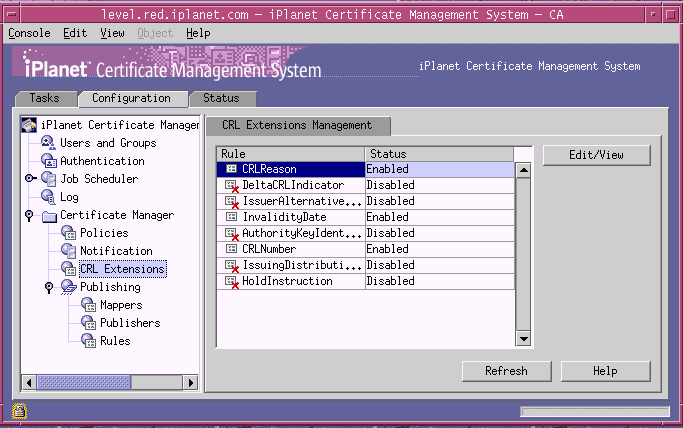Expand the Job Scheduler tree node

click(x=30, y=178)
